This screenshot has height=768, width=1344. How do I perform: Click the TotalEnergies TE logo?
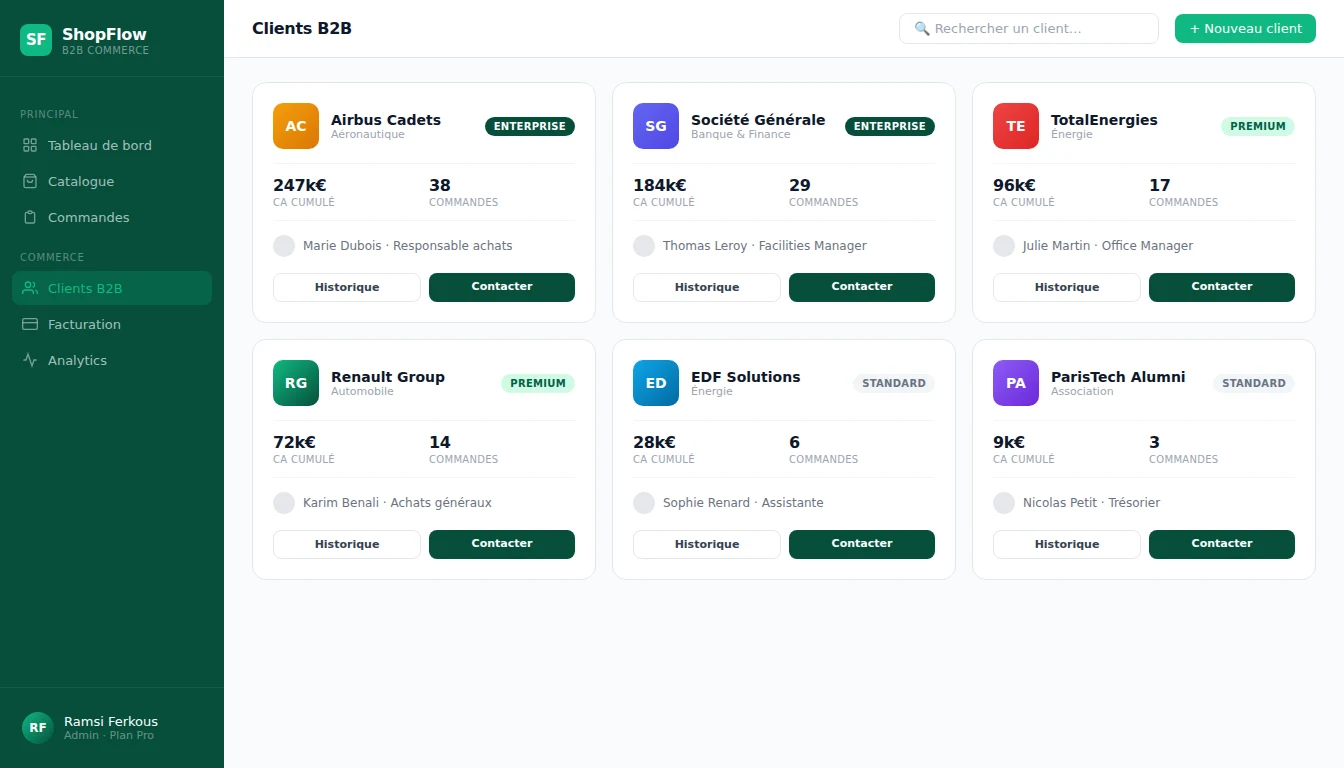coord(1016,126)
